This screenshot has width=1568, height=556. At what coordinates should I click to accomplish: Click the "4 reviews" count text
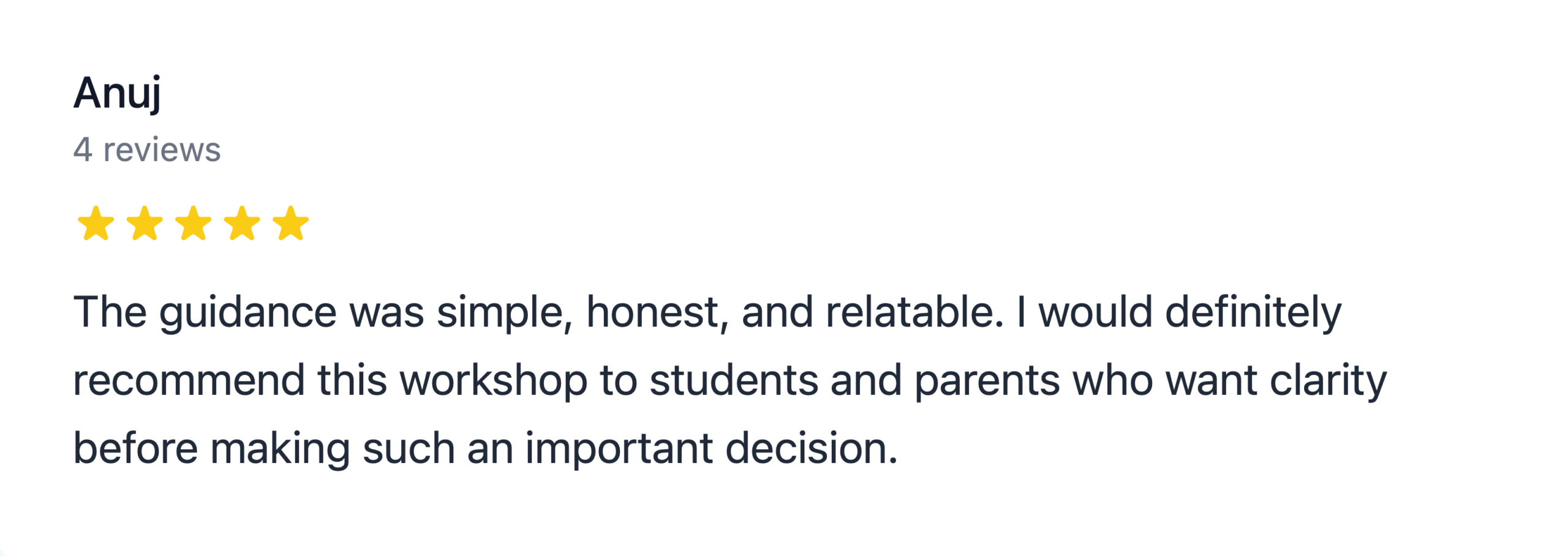tap(147, 150)
